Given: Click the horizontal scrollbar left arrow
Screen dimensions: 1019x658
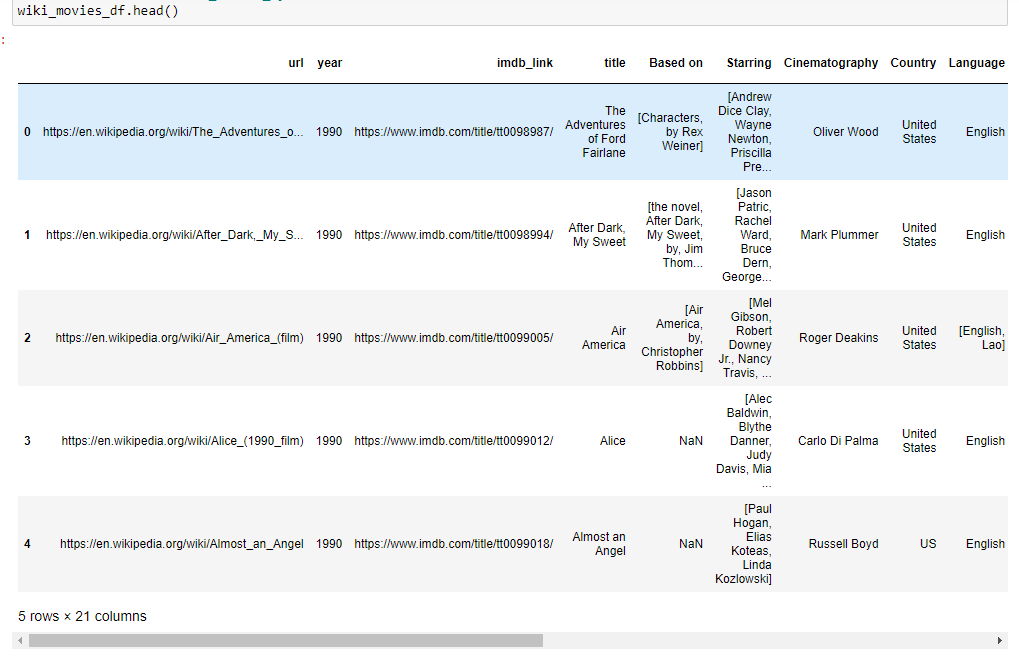Looking at the screenshot, I should (20, 640).
